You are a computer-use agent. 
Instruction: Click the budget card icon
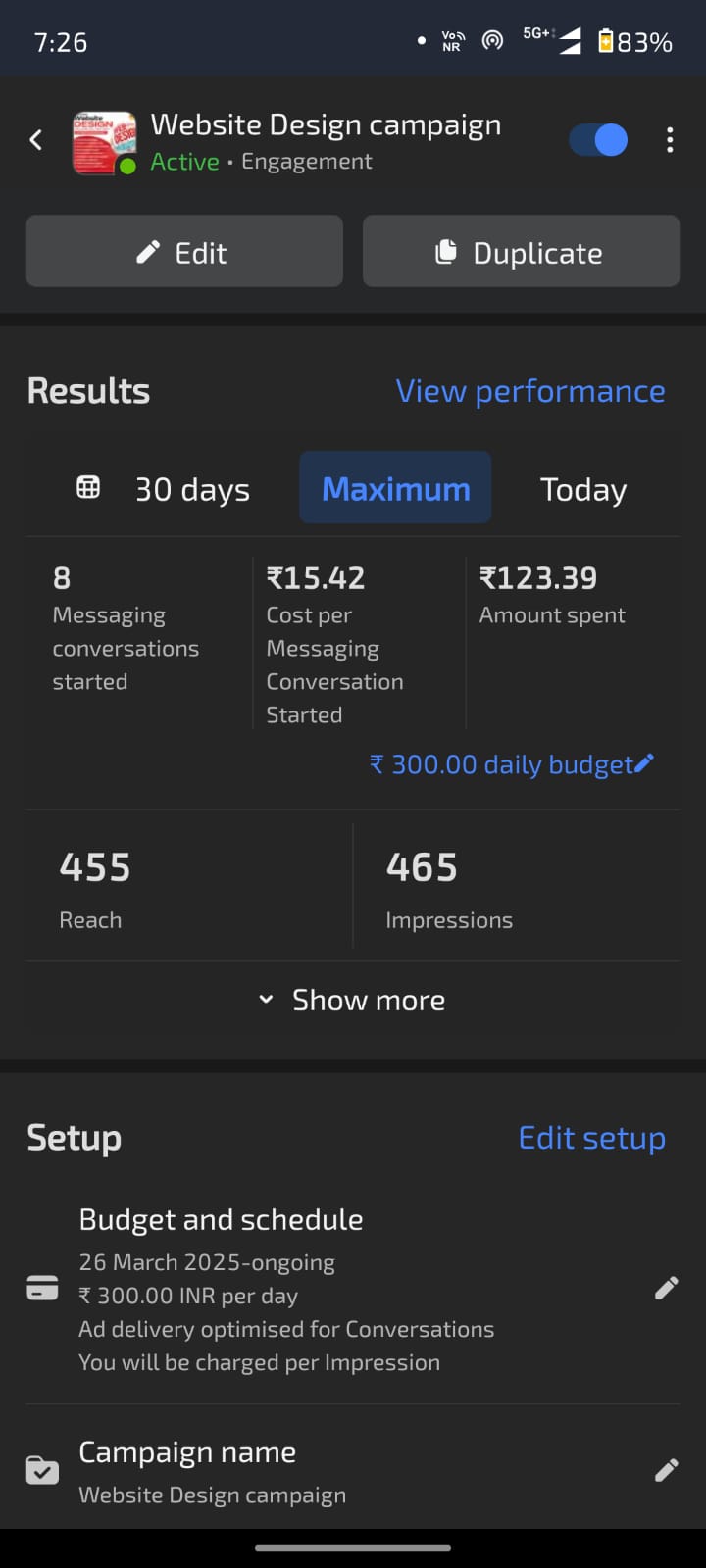click(x=42, y=1288)
